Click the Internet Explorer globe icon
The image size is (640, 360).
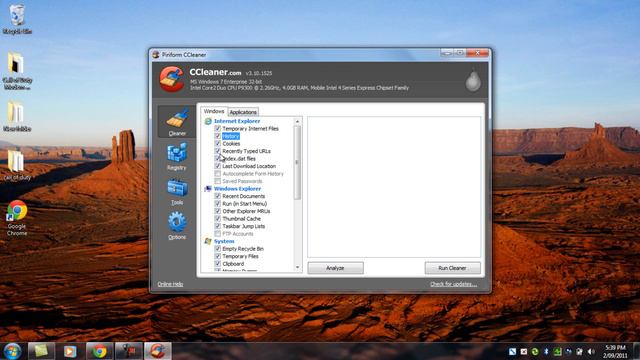(208, 121)
